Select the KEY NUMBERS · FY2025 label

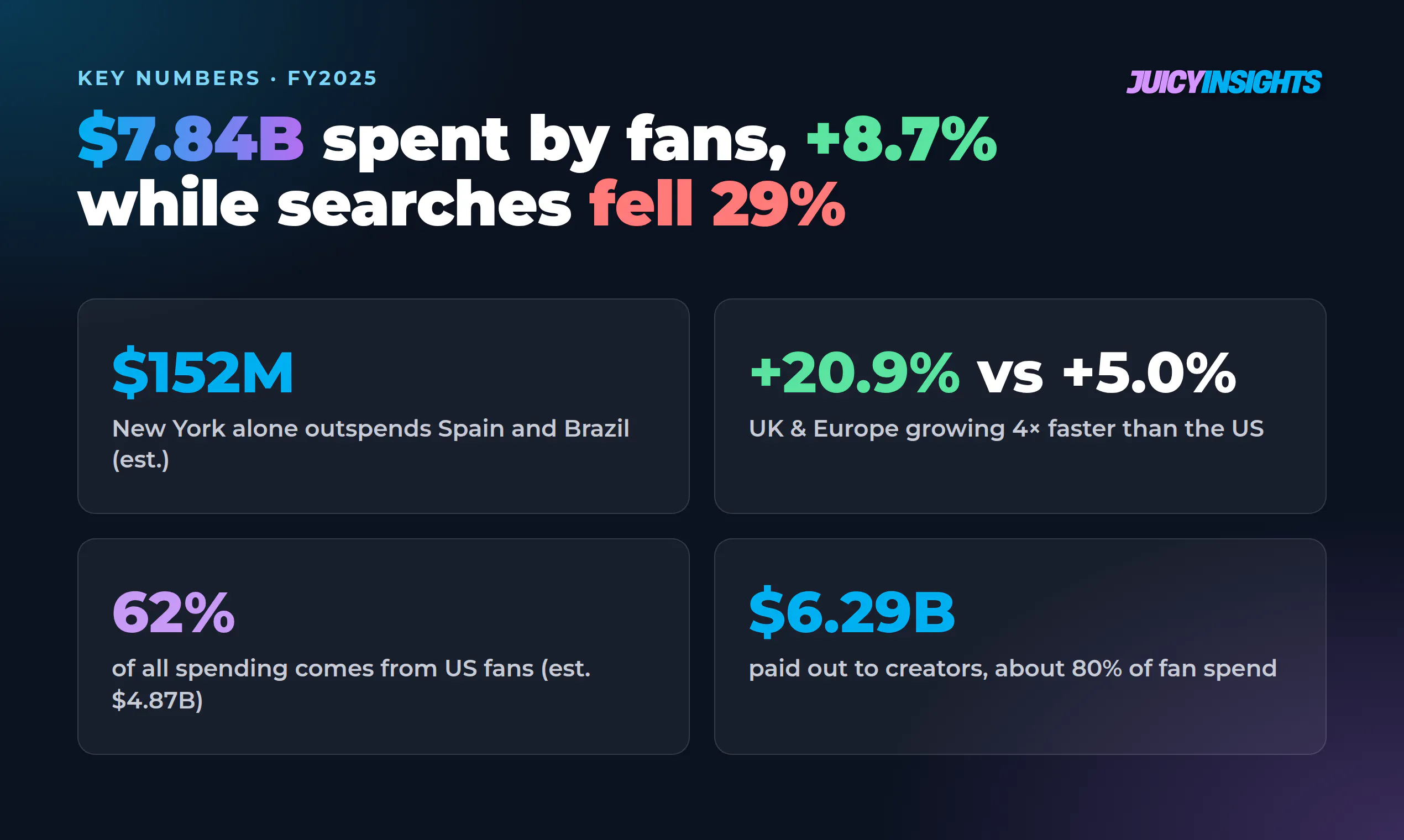[227, 78]
